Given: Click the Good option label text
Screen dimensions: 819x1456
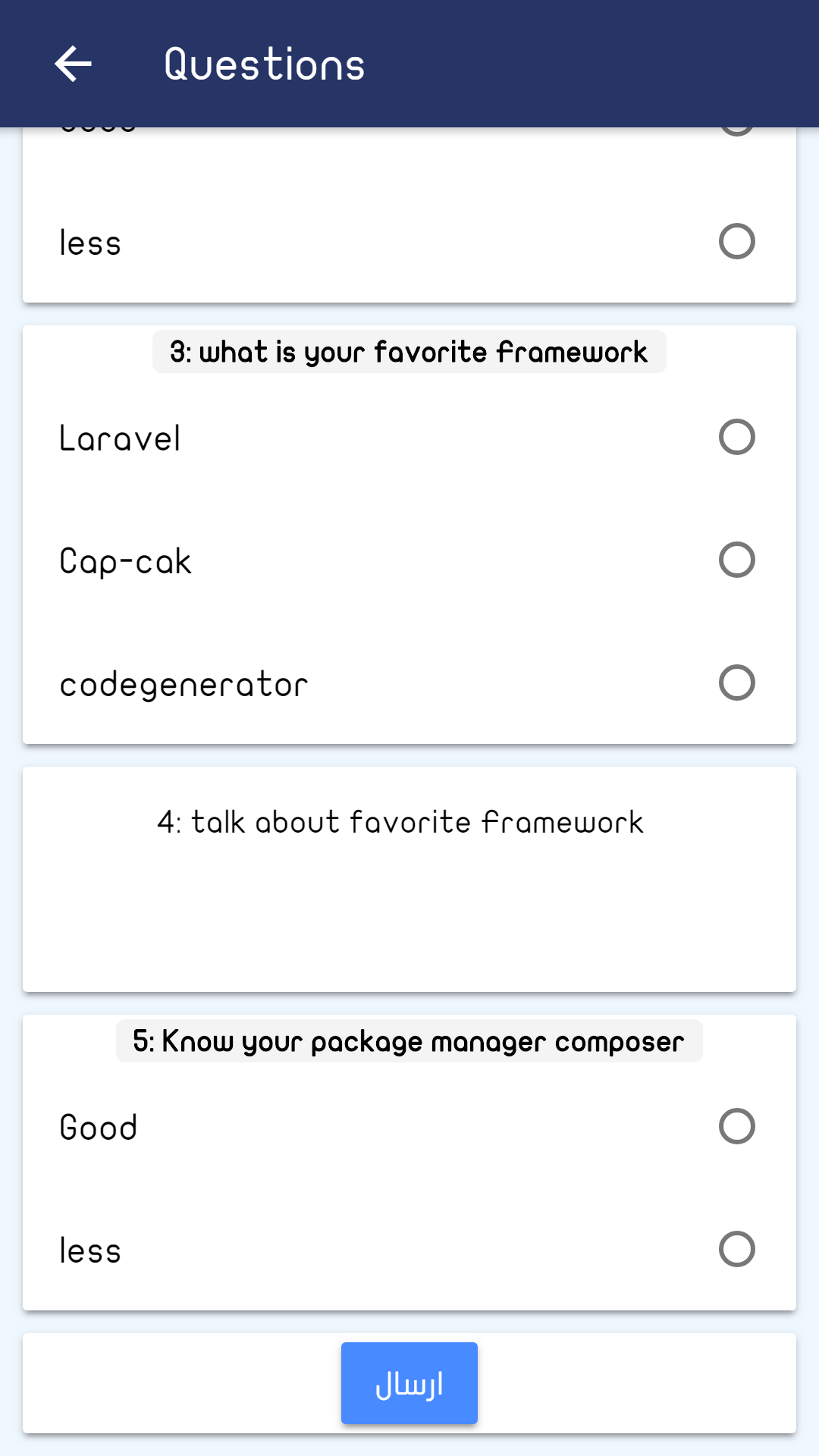Looking at the screenshot, I should (x=99, y=1128).
